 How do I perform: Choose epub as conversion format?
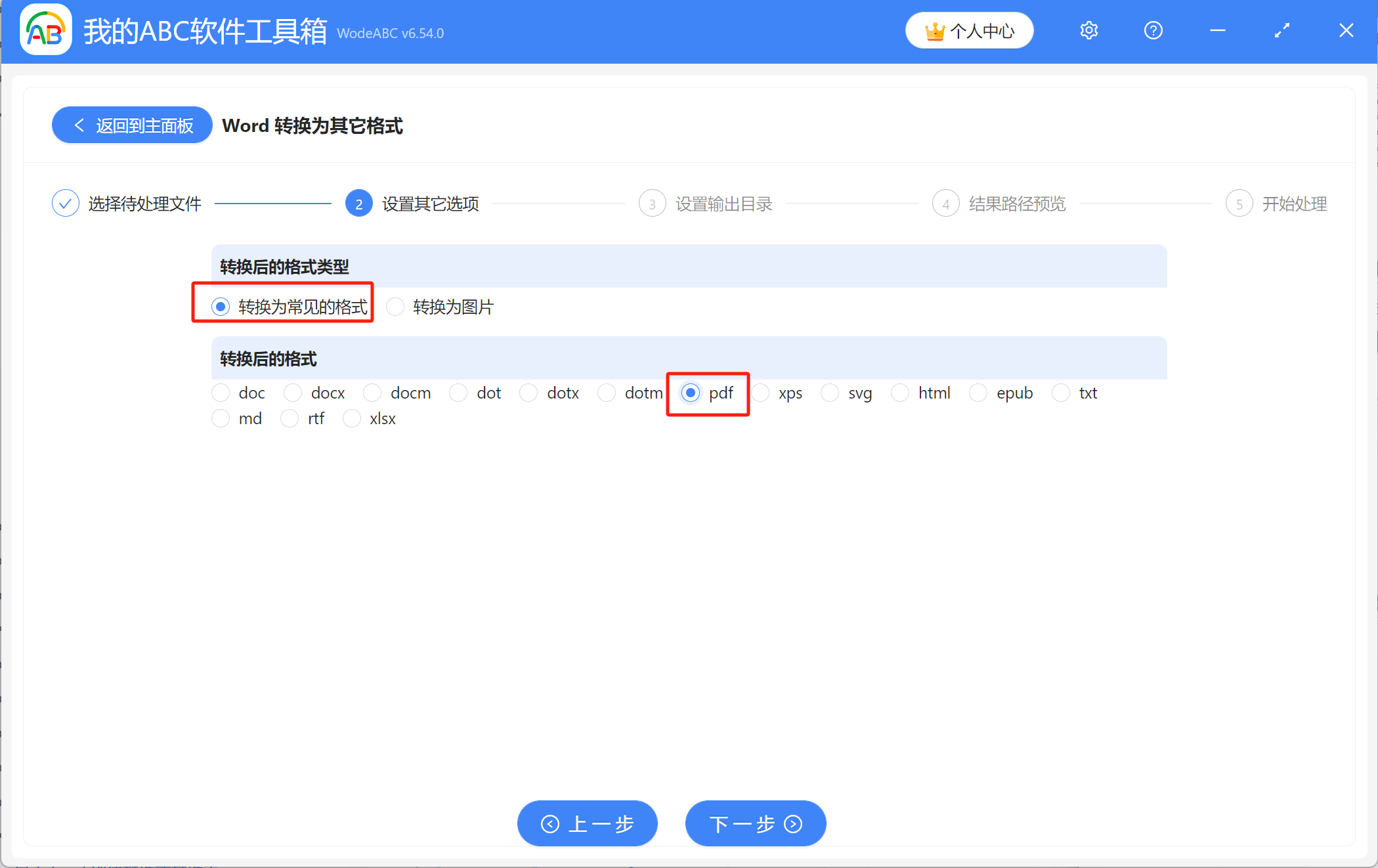coord(978,393)
